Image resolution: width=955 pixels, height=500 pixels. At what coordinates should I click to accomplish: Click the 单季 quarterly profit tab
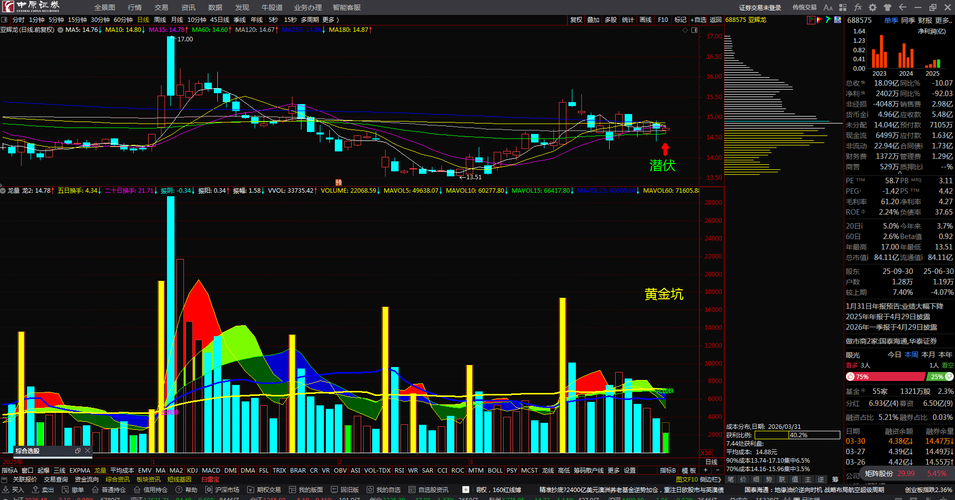[890, 20]
